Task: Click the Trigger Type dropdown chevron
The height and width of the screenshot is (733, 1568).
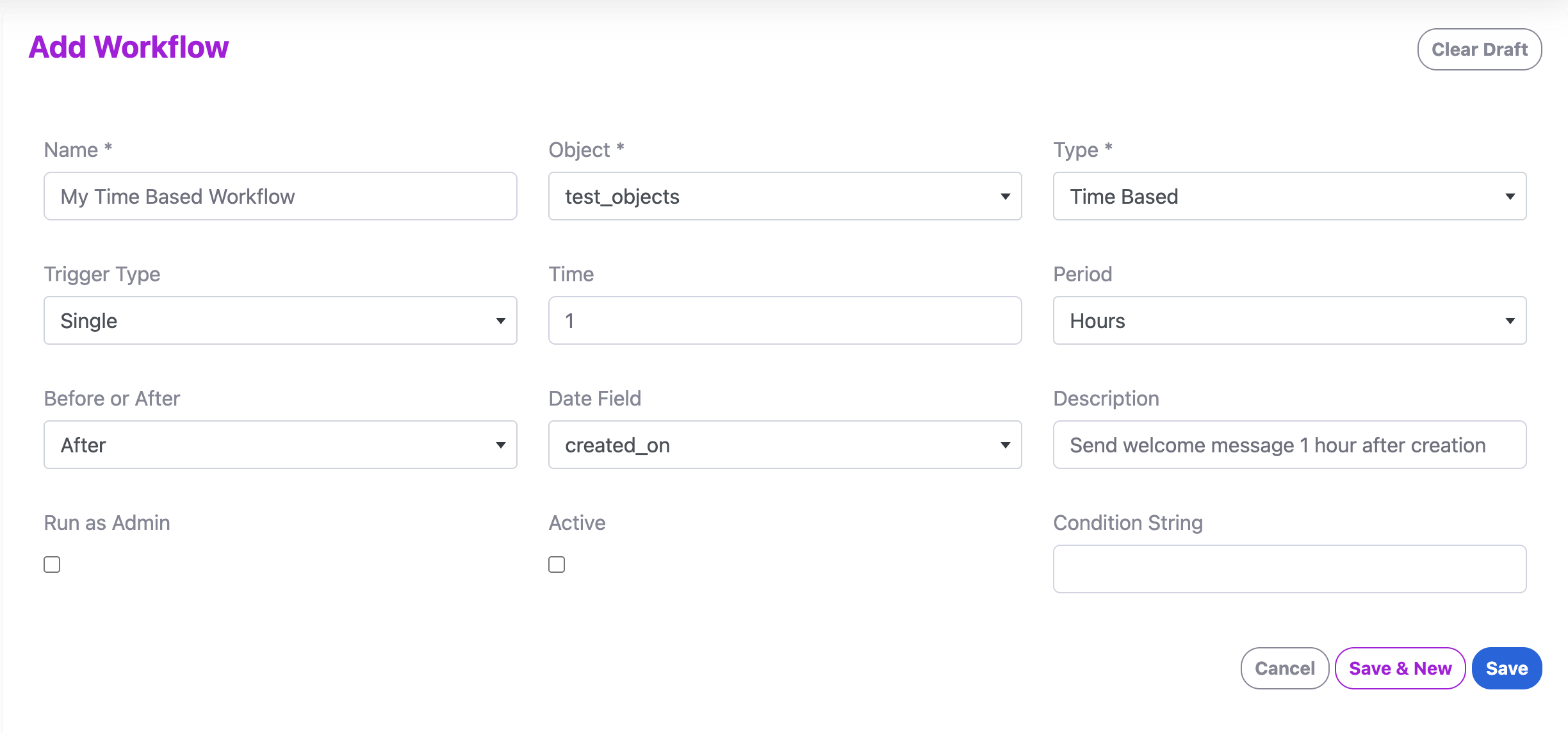Action: point(500,320)
